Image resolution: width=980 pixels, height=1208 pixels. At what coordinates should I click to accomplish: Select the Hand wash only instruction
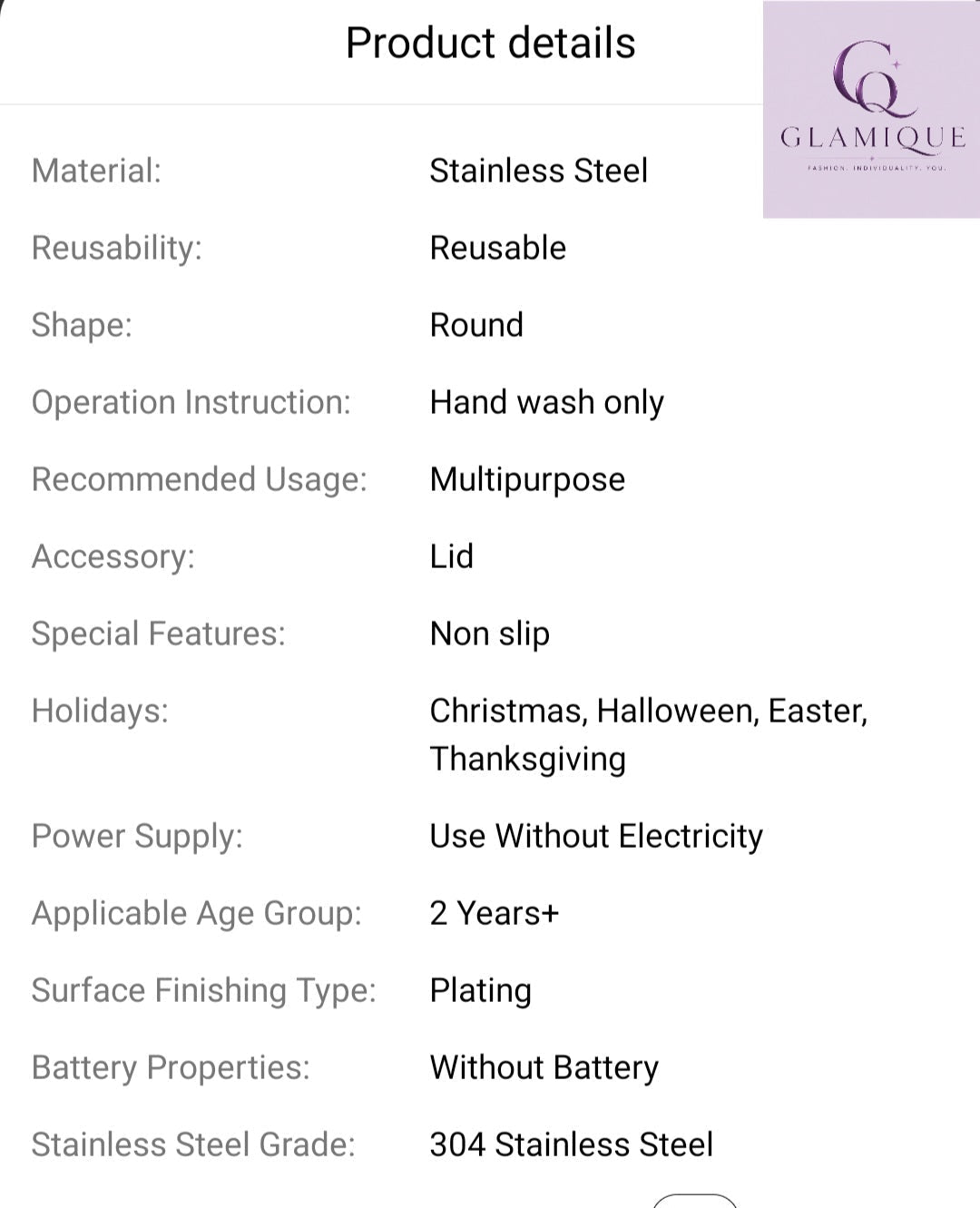546,402
